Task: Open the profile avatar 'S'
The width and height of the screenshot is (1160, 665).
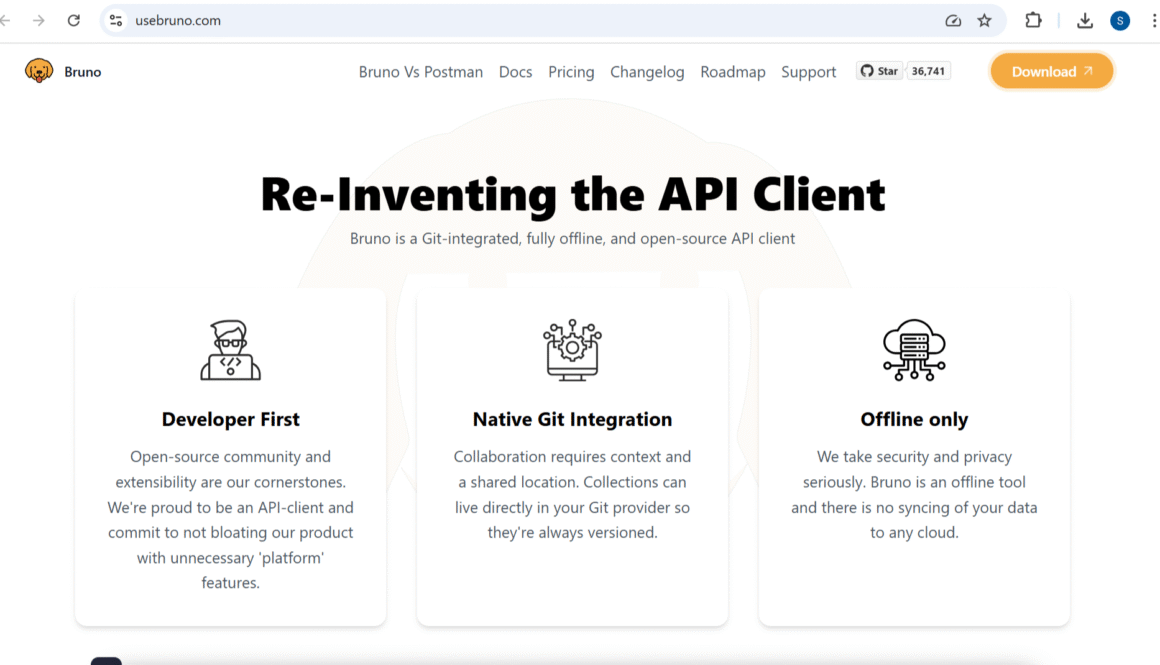Action: coord(1120,21)
